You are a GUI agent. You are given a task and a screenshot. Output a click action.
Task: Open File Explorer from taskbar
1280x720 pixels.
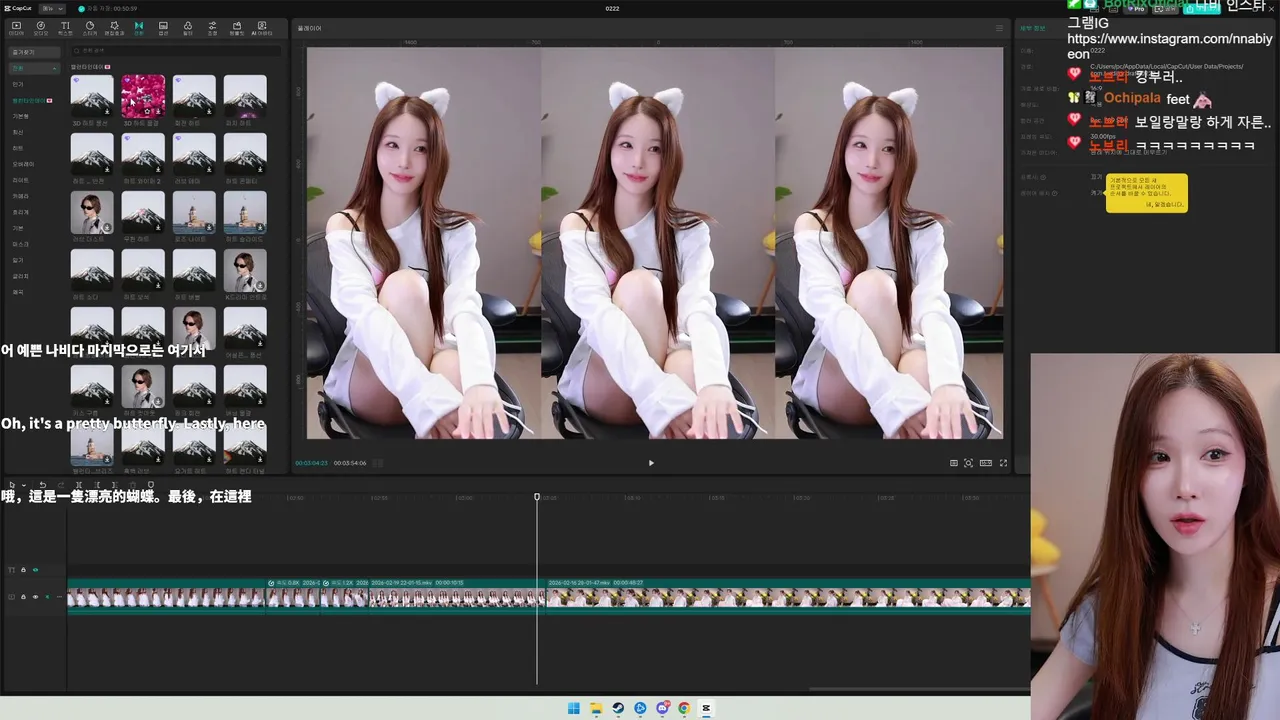[596, 708]
